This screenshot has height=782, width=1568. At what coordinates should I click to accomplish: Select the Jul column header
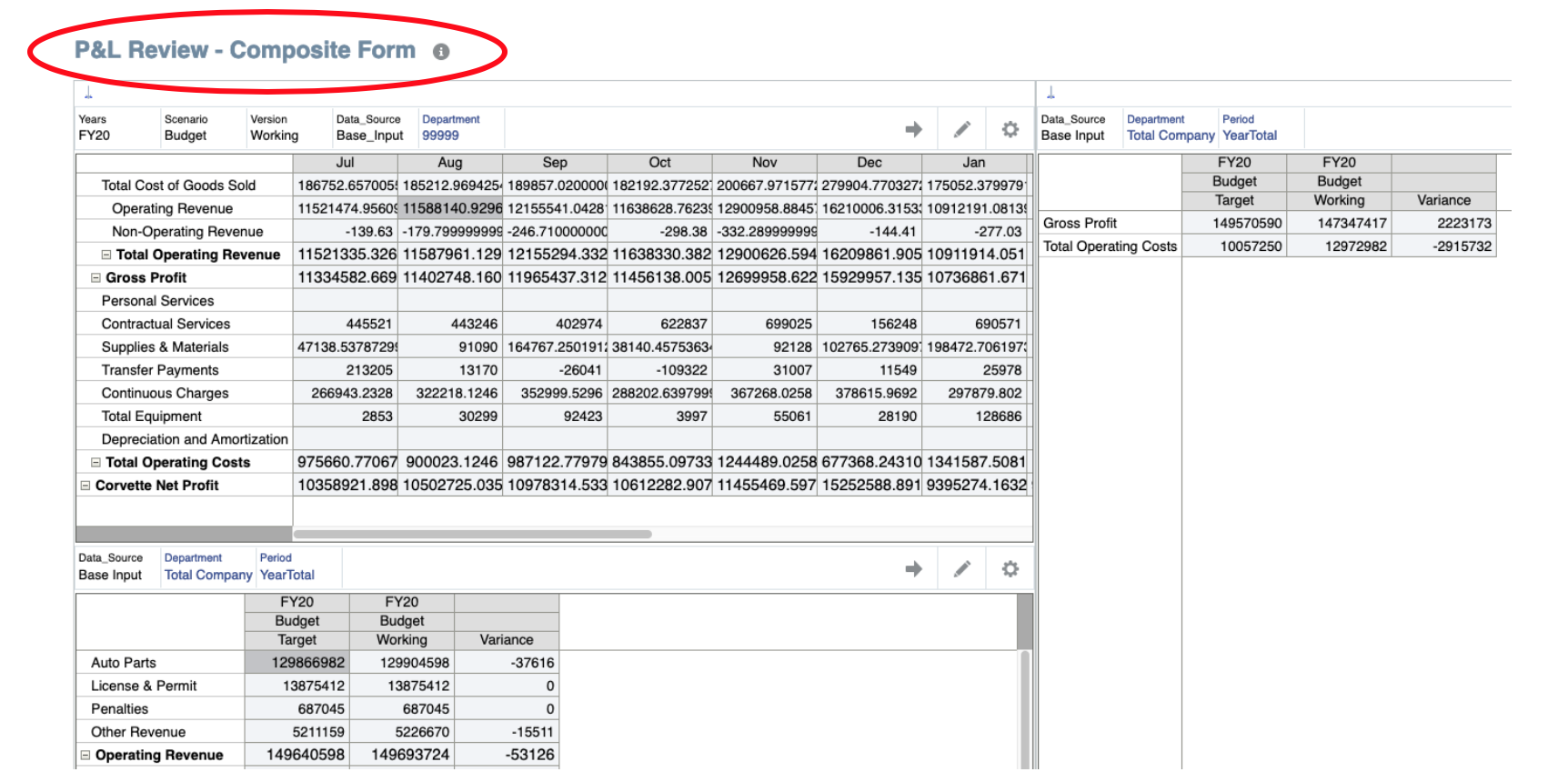click(x=345, y=163)
